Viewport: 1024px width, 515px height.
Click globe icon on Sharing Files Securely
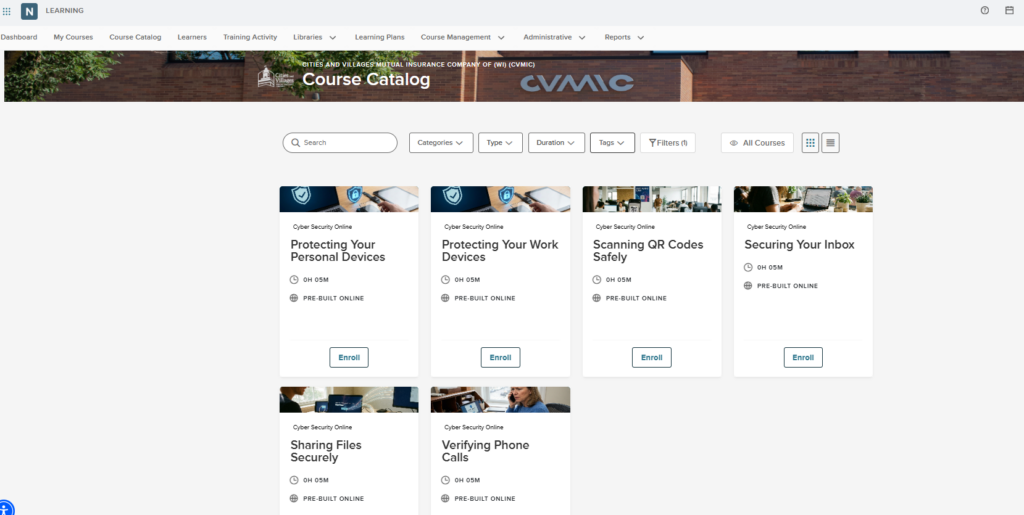[294, 499]
